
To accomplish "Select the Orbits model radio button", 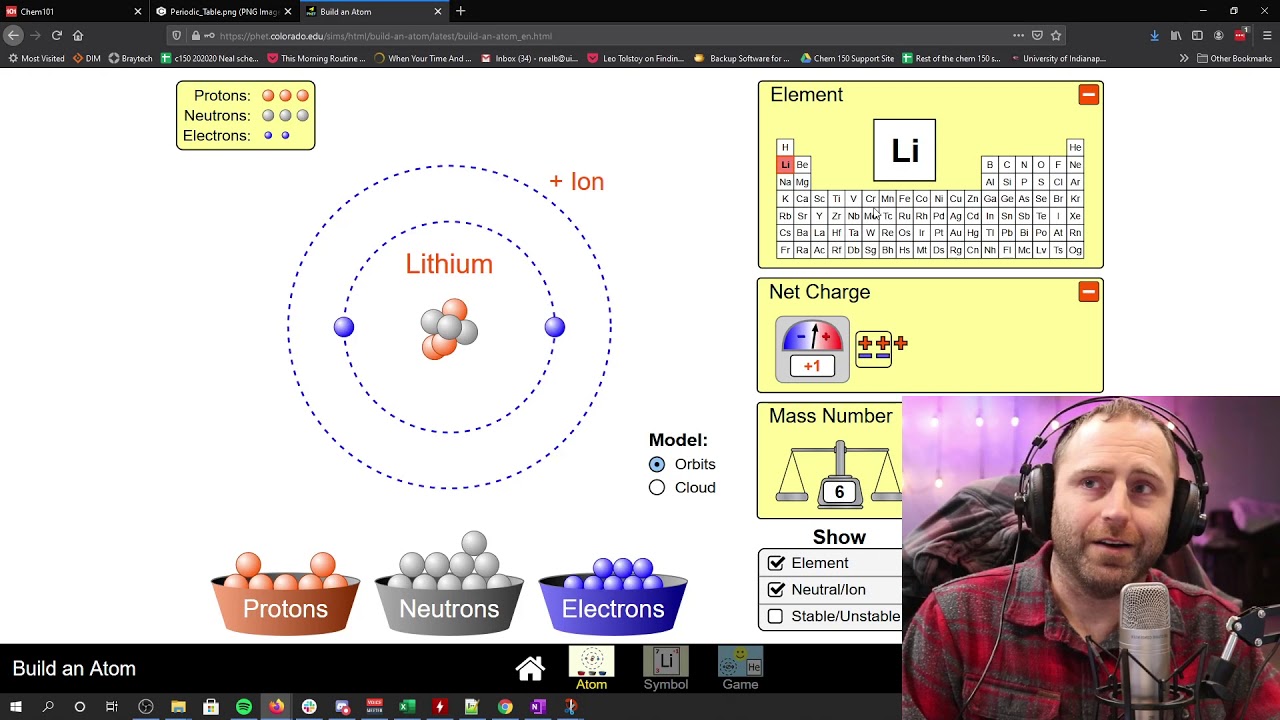I will [x=657, y=464].
